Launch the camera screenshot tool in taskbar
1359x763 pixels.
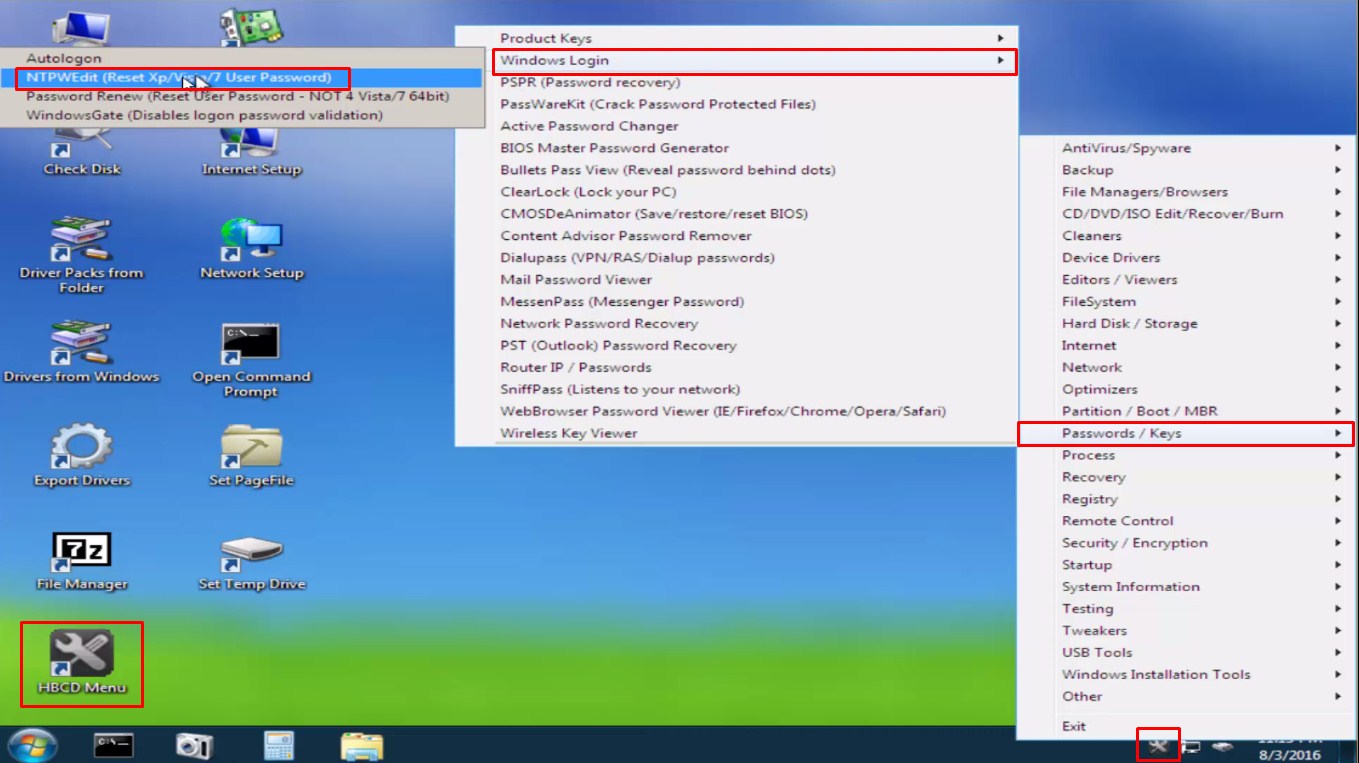tap(195, 745)
